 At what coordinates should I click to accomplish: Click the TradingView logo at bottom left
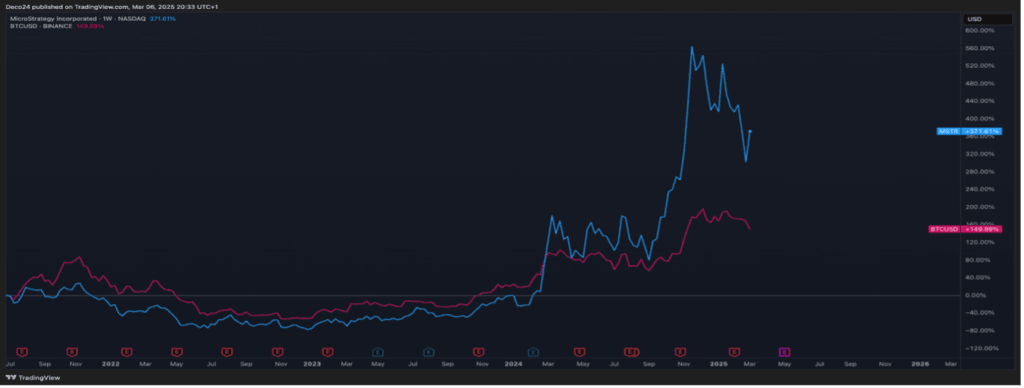pyautogui.click(x=22, y=377)
